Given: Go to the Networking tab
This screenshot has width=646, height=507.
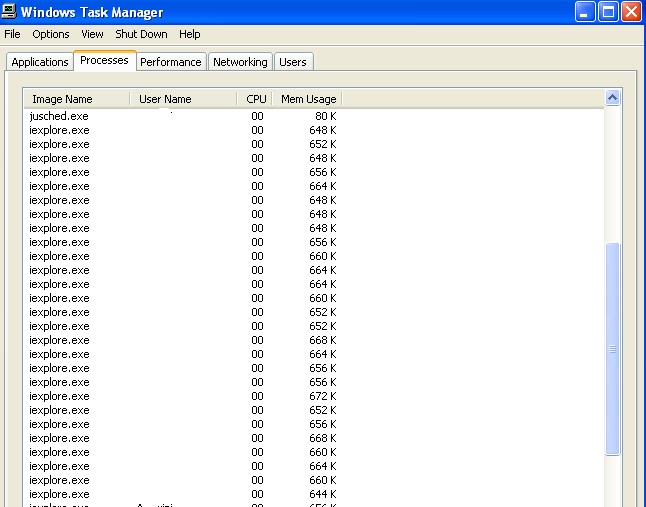Looking at the screenshot, I should (240, 62).
